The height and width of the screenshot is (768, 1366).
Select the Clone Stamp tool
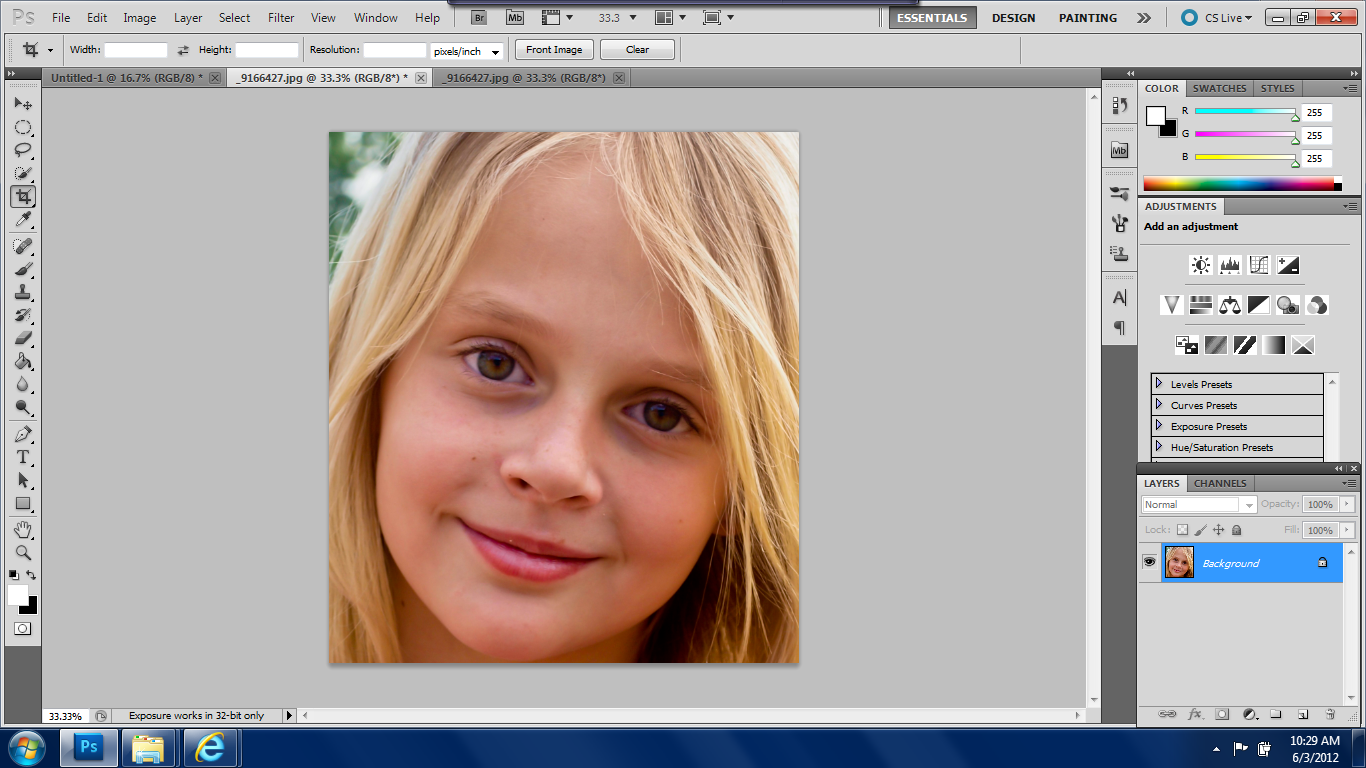point(23,292)
